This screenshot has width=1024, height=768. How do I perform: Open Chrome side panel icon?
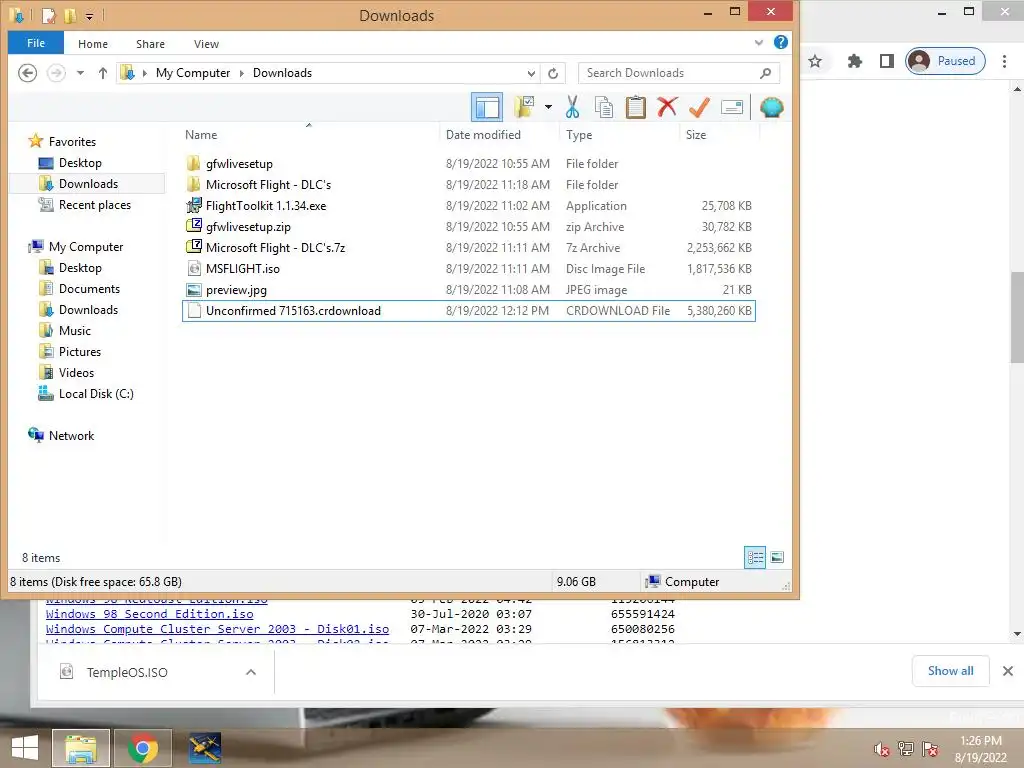point(886,61)
